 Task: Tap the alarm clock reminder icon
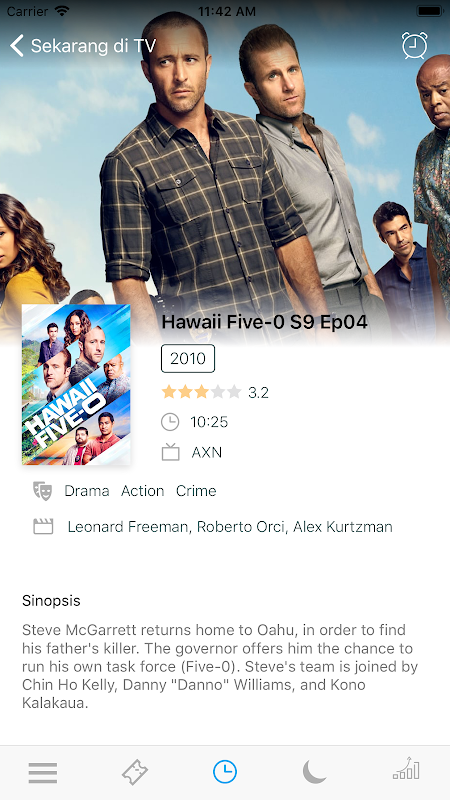point(414,45)
